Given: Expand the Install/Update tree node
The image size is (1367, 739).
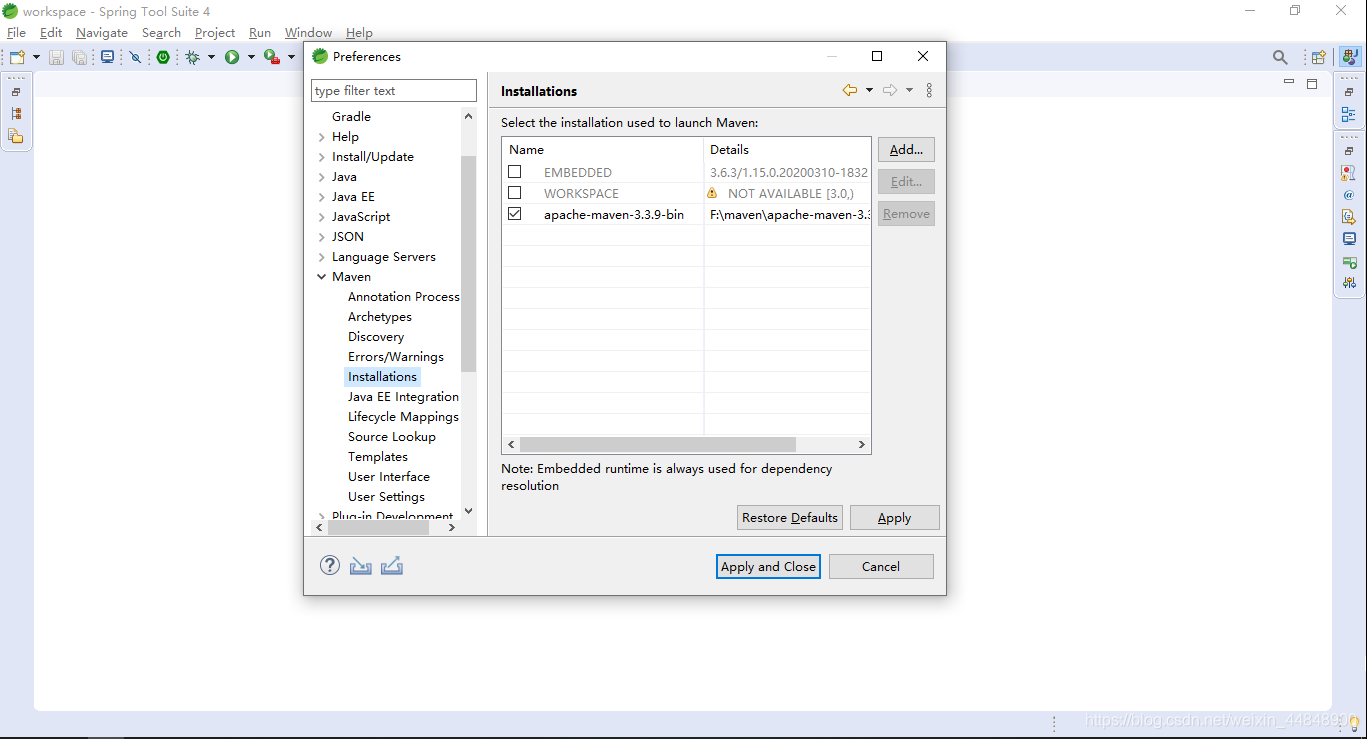Looking at the screenshot, I should click(x=321, y=157).
